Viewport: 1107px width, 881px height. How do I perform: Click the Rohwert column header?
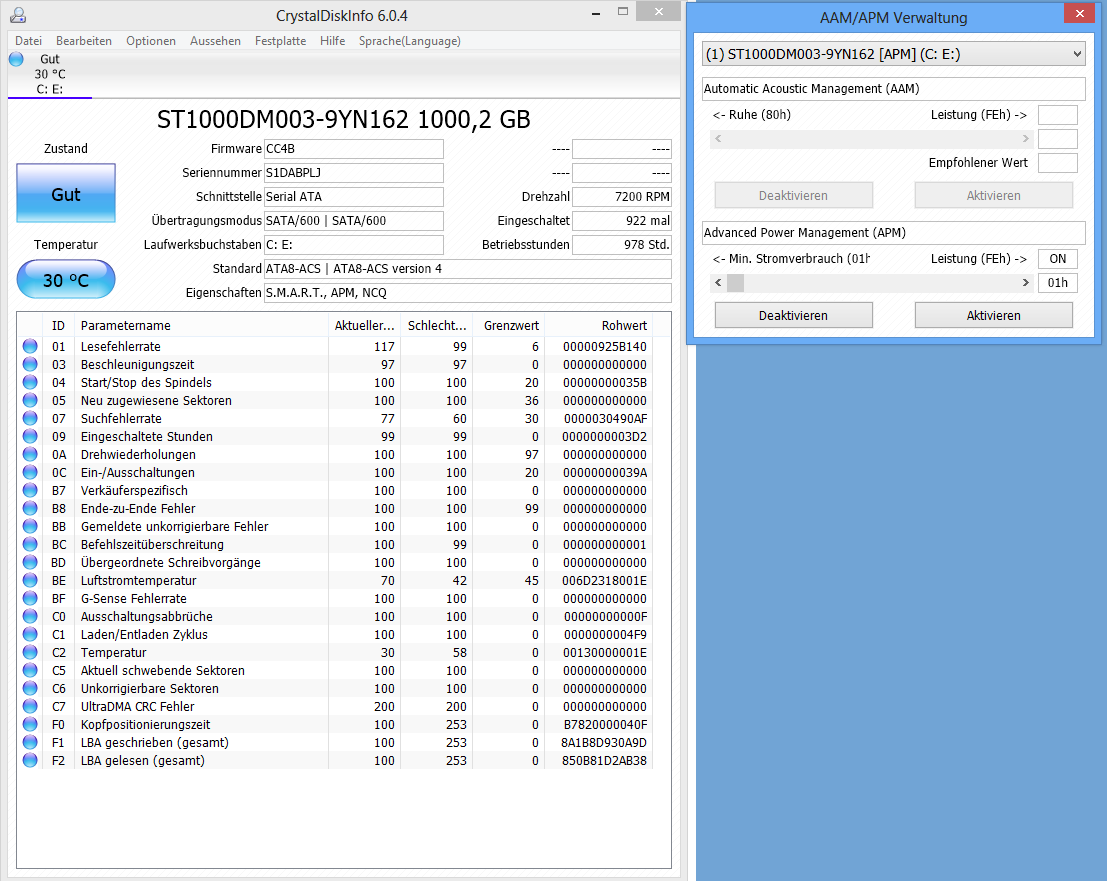click(598, 325)
